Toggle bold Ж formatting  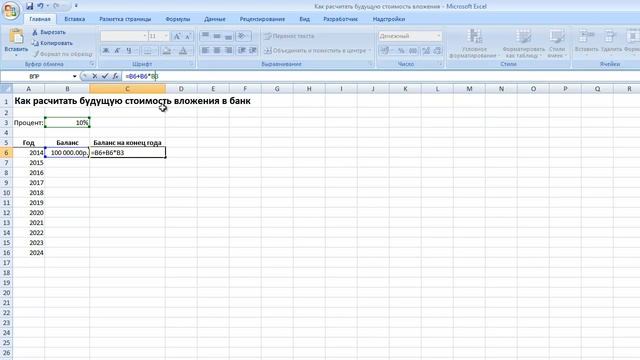(x=106, y=51)
